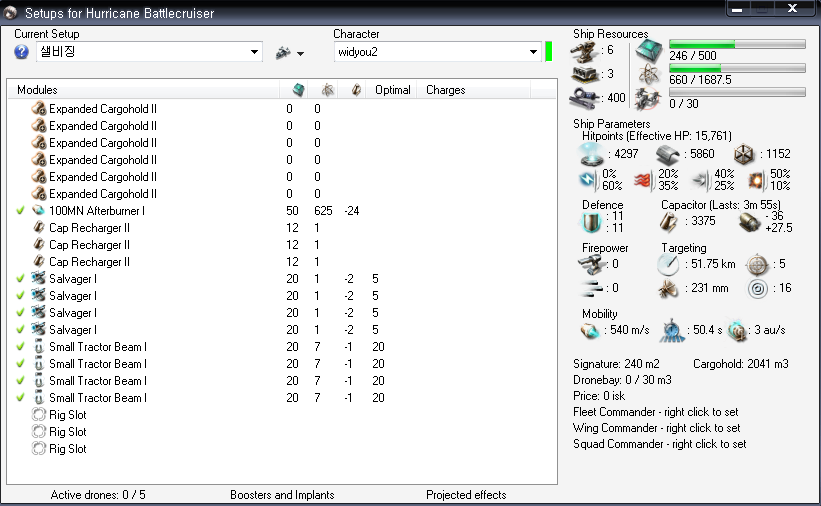Click the CPU column header icon
This screenshot has width=821, height=506.
point(298,90)
